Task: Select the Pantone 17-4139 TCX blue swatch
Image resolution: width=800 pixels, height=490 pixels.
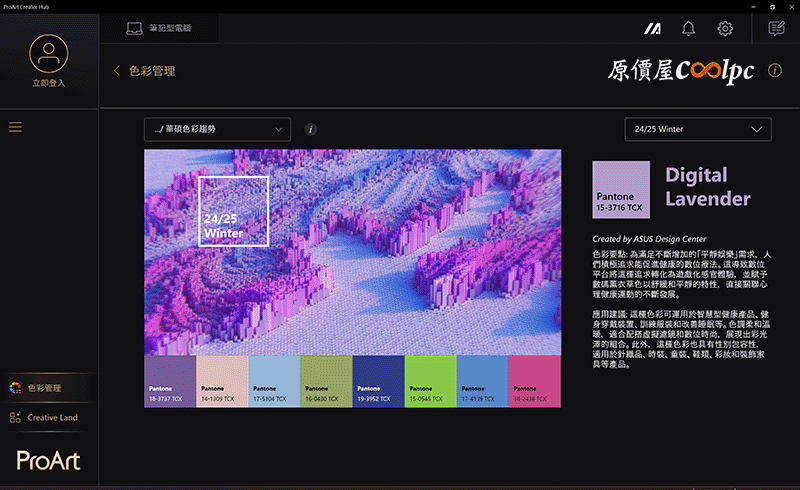Action: click(483, 381)
